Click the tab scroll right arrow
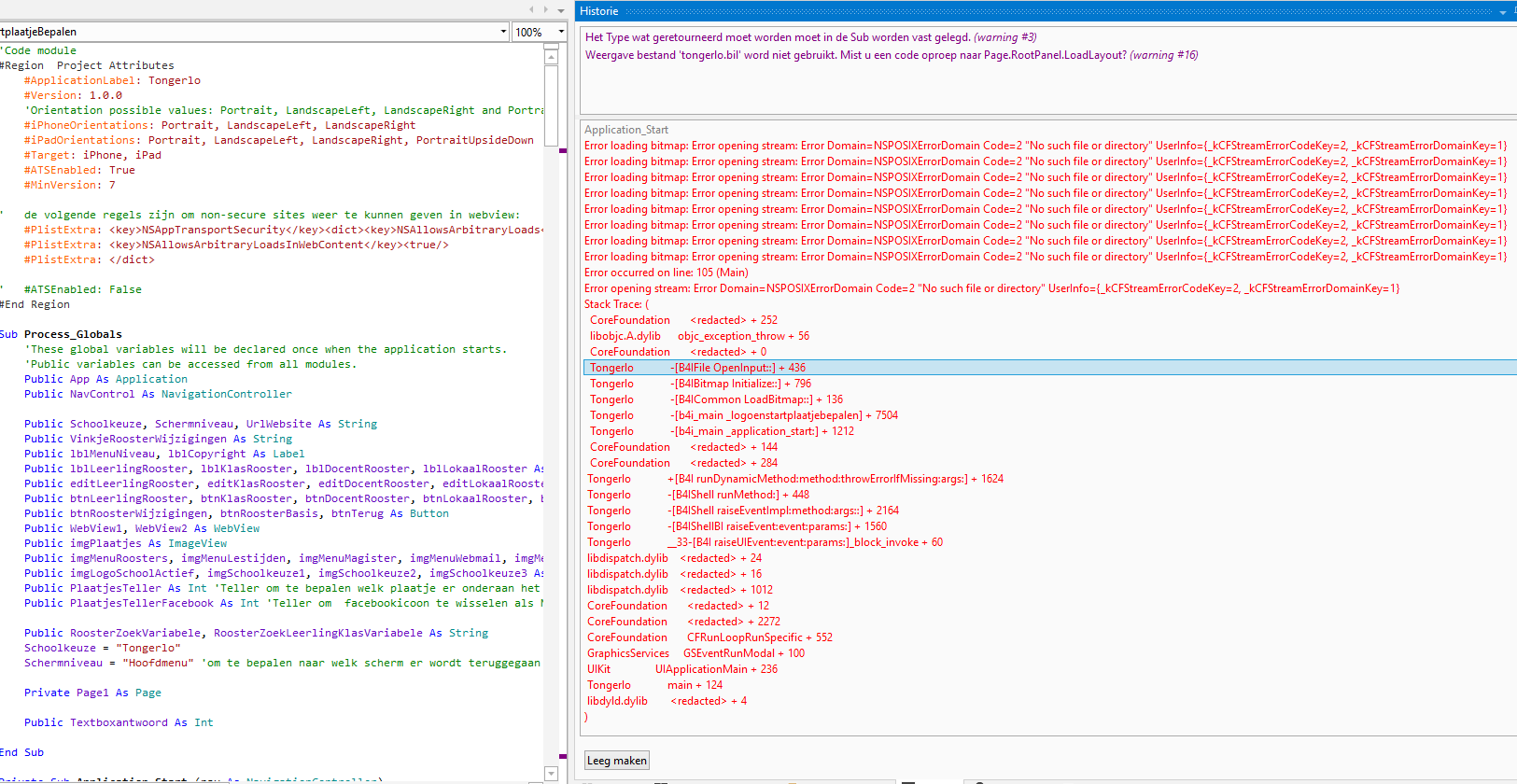The image size is (1517, 784). click(546, 9)
